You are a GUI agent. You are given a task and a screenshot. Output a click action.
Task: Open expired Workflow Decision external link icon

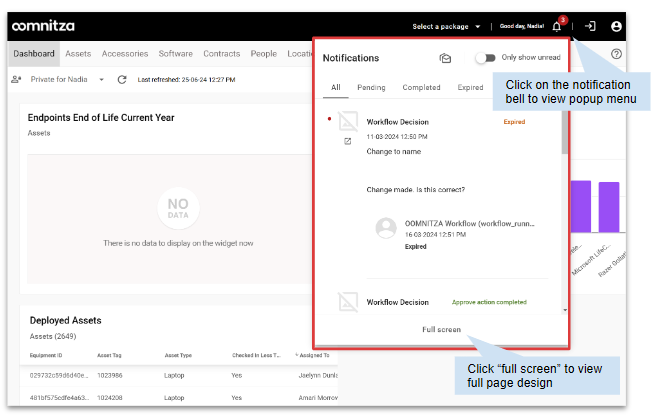[348, 141]
